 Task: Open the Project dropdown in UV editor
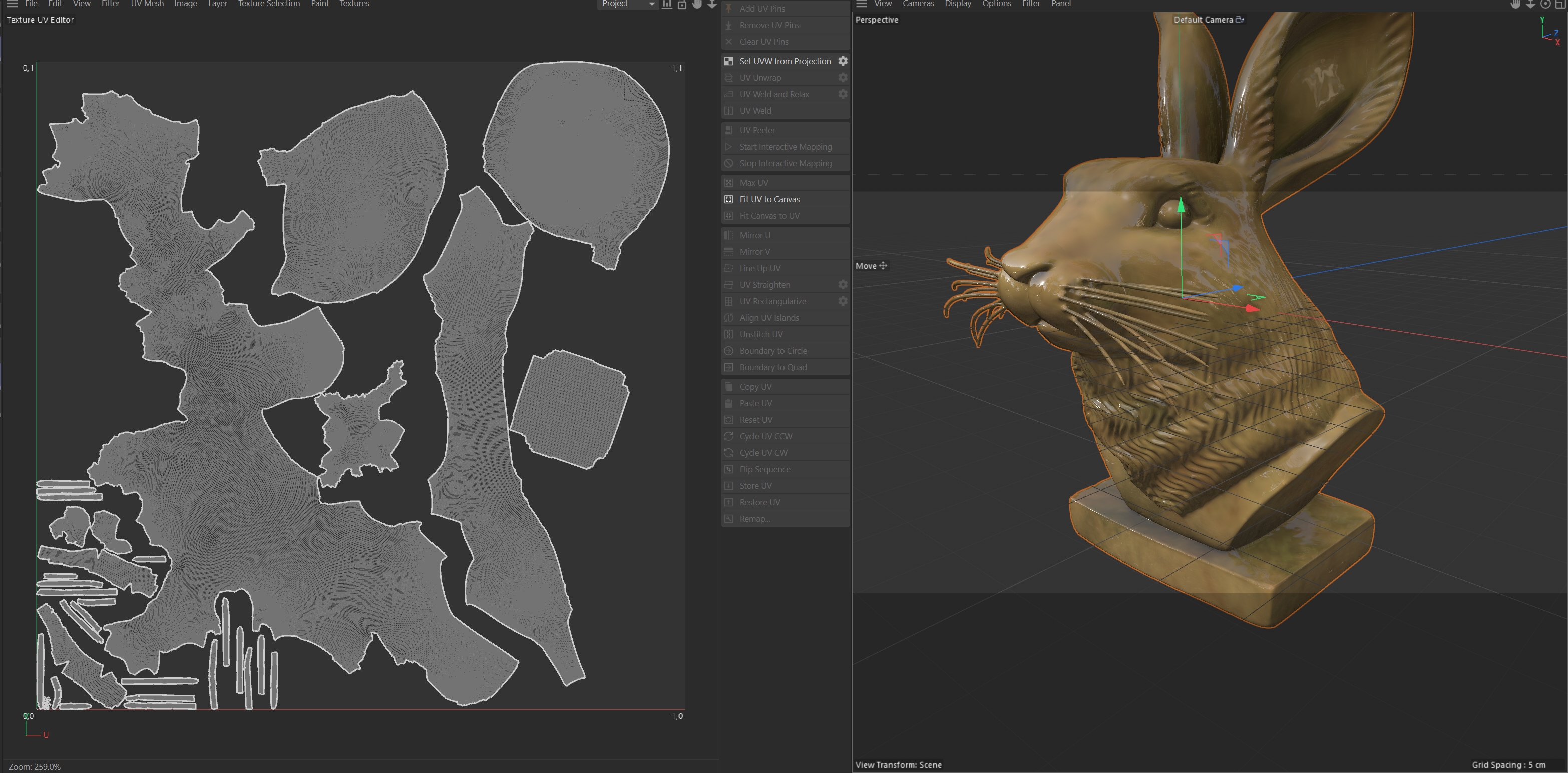pyautogui.click(x=627, y=4)
